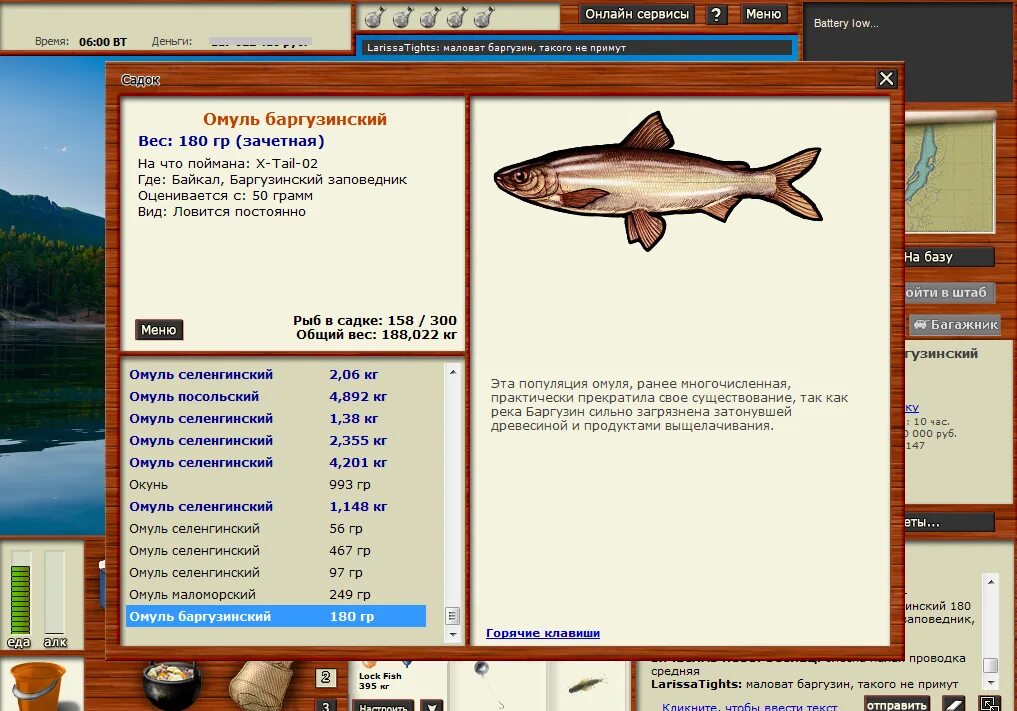Screen dimensions: 1017x711
Task: Click the Омуль баргузинский title heading
Action: [294, 119]
